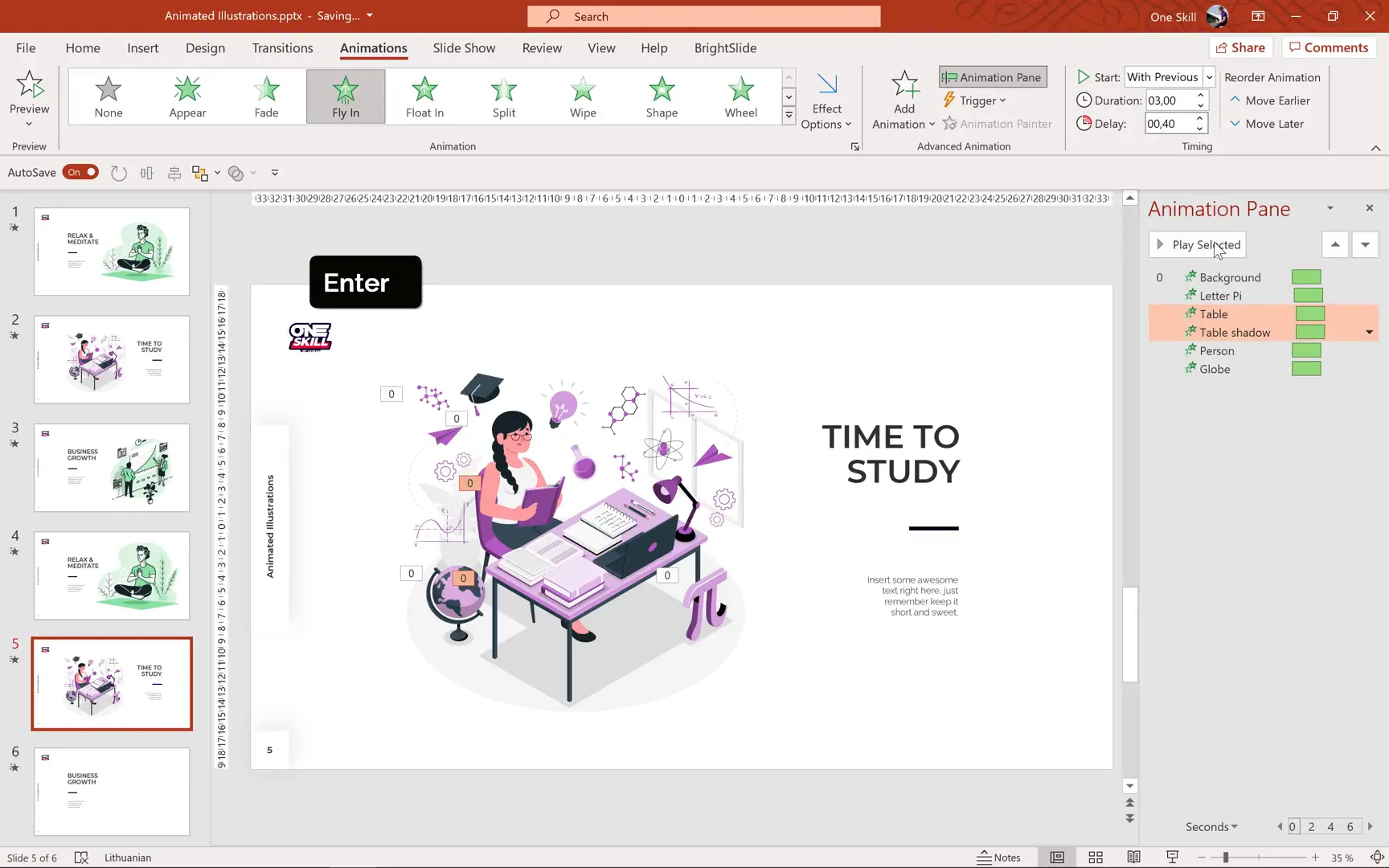This screenshot has height=868, width=1389.
Task: Turn off AutoSave
Action: click(x=80, y=172)
